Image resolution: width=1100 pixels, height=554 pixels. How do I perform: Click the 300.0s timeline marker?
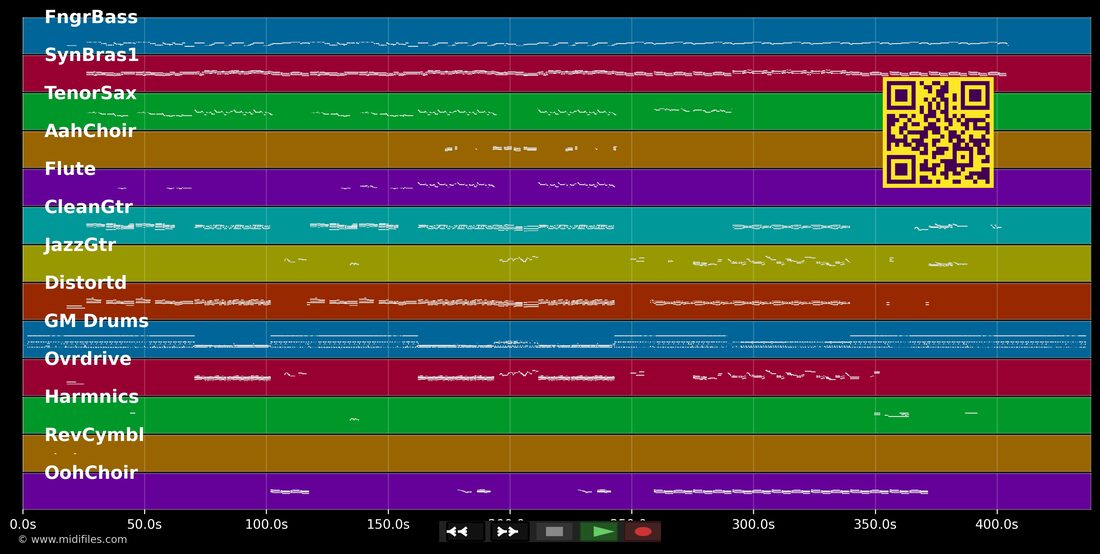753,525
